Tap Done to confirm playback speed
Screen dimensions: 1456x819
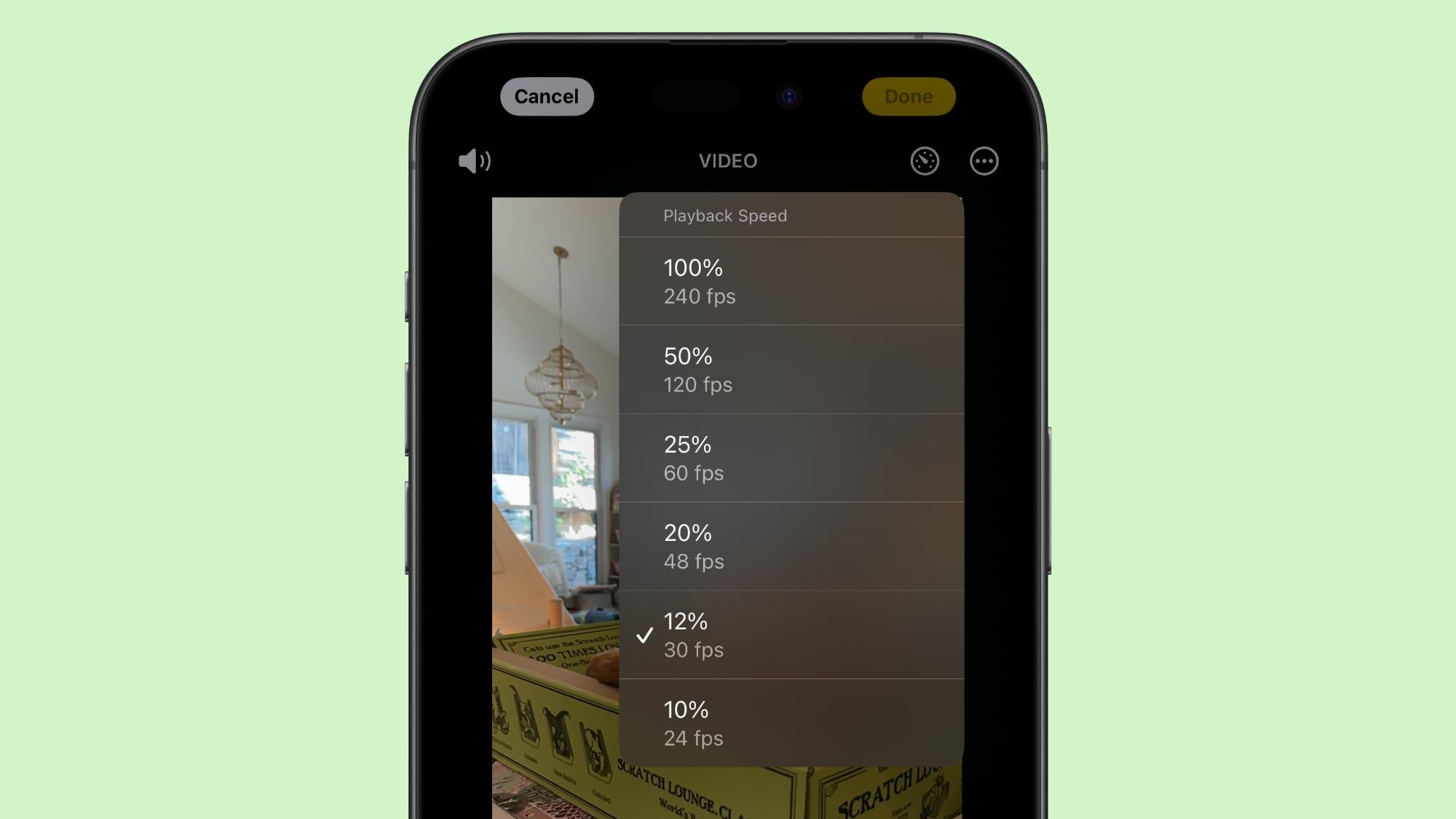click(x=907, y=96)
